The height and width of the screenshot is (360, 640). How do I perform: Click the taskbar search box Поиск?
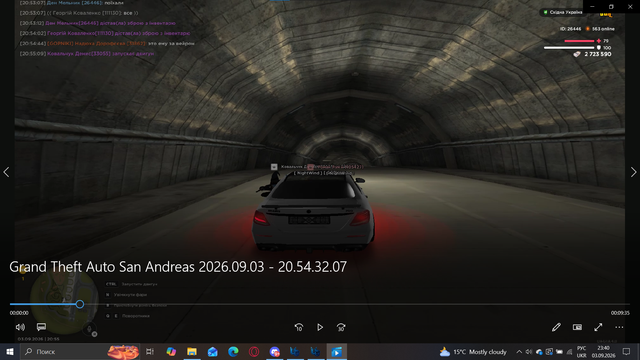coord(80,351)
